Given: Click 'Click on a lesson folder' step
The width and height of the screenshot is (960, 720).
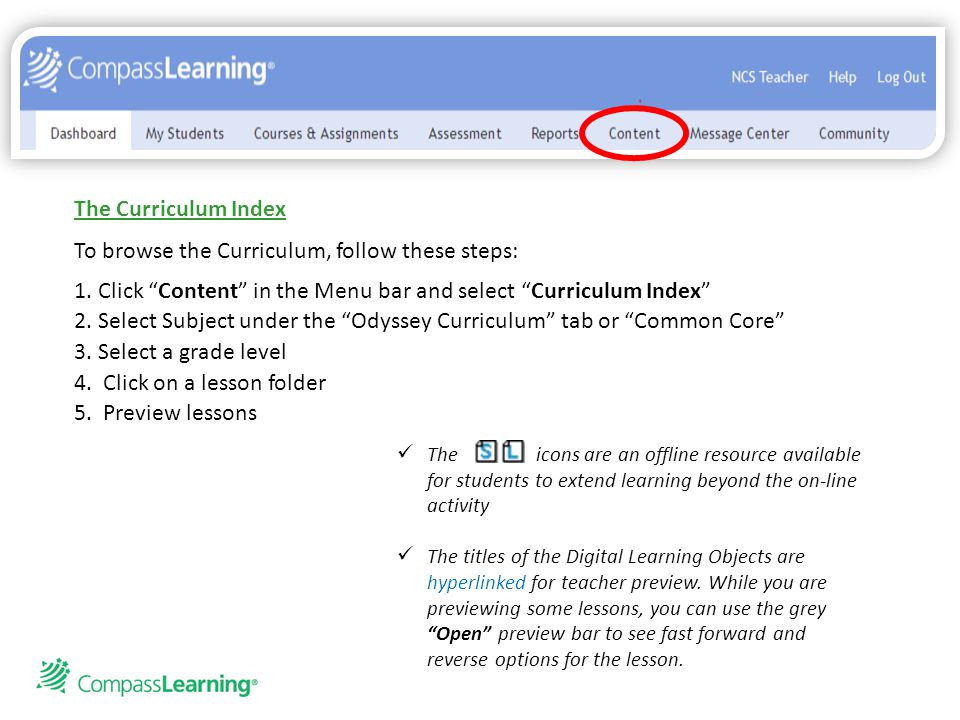Looking at the screenshot, I should (214, 382).
